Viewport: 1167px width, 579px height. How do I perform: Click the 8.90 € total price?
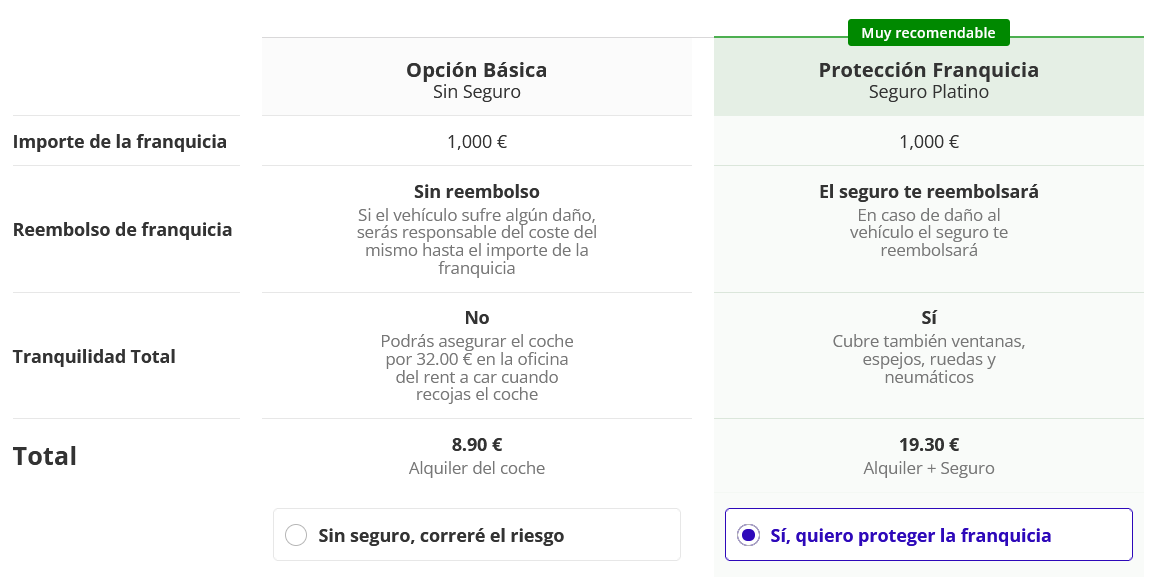(x=476, y=444)
